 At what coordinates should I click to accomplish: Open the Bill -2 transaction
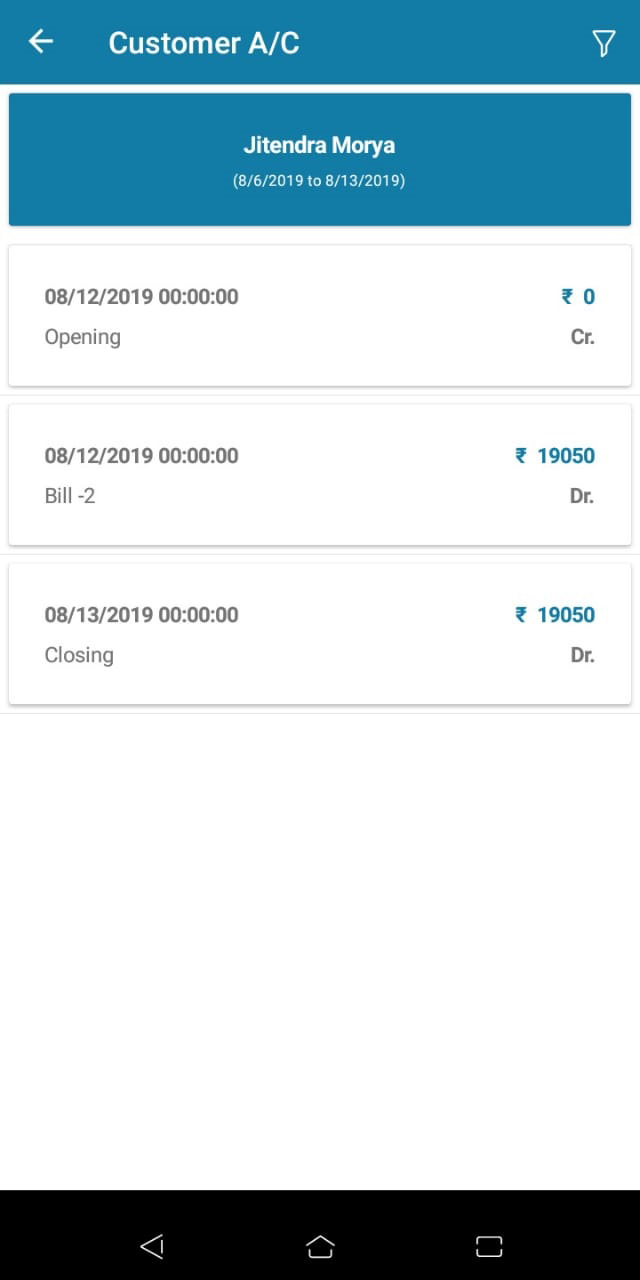(x=320, y=475)
